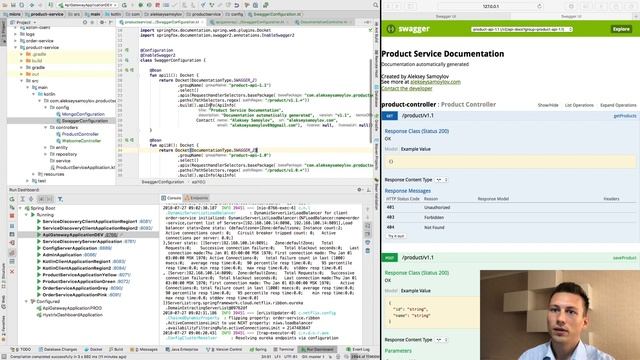Click the IDE corner tool-window toggle icon

[x=3, y=356]
